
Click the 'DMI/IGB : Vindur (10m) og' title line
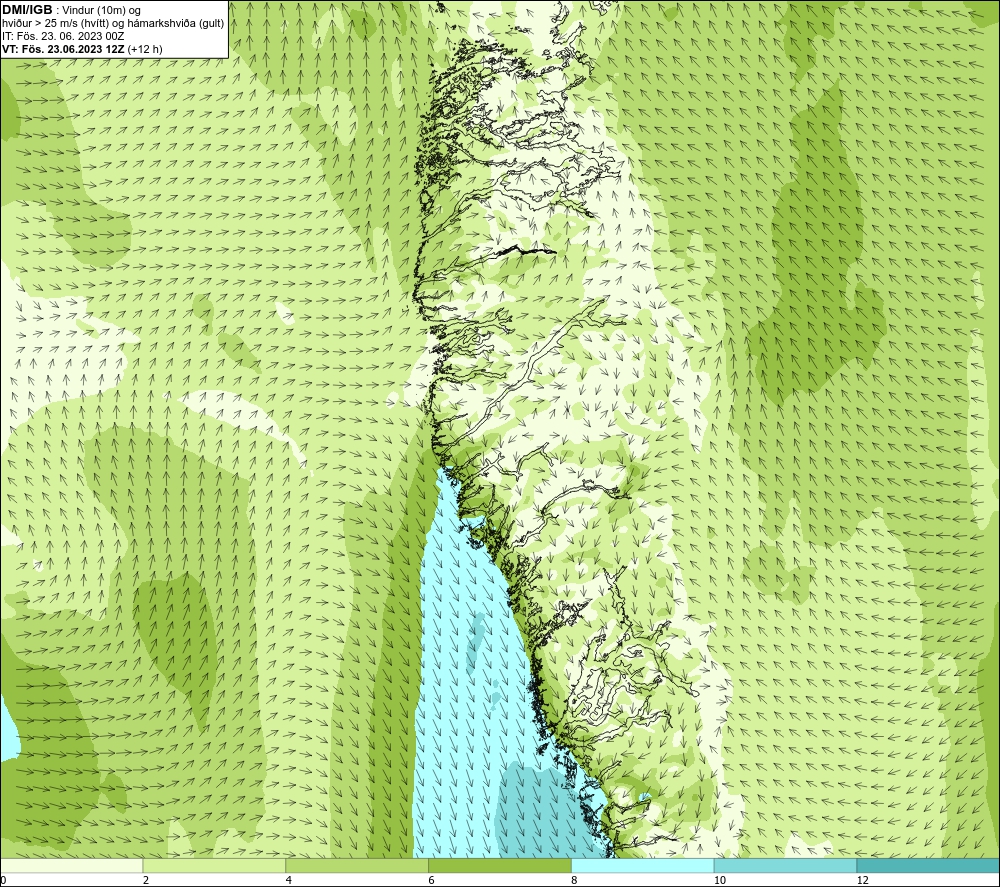click(x=71, y=10)
